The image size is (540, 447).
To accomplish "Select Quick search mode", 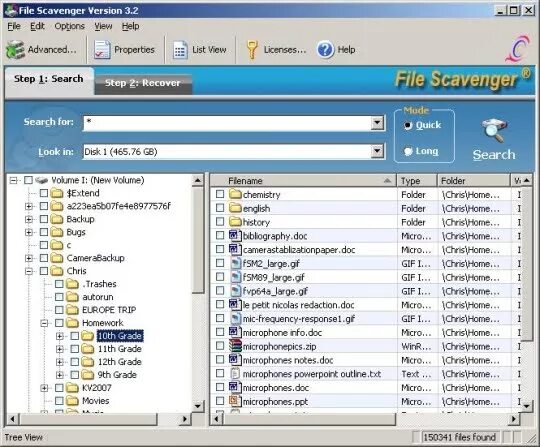I will click(408, 125).
